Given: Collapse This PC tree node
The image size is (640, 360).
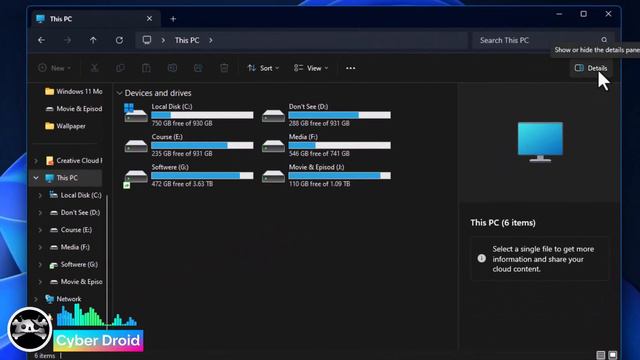Looking at the screenshot, I should point(36,178).
